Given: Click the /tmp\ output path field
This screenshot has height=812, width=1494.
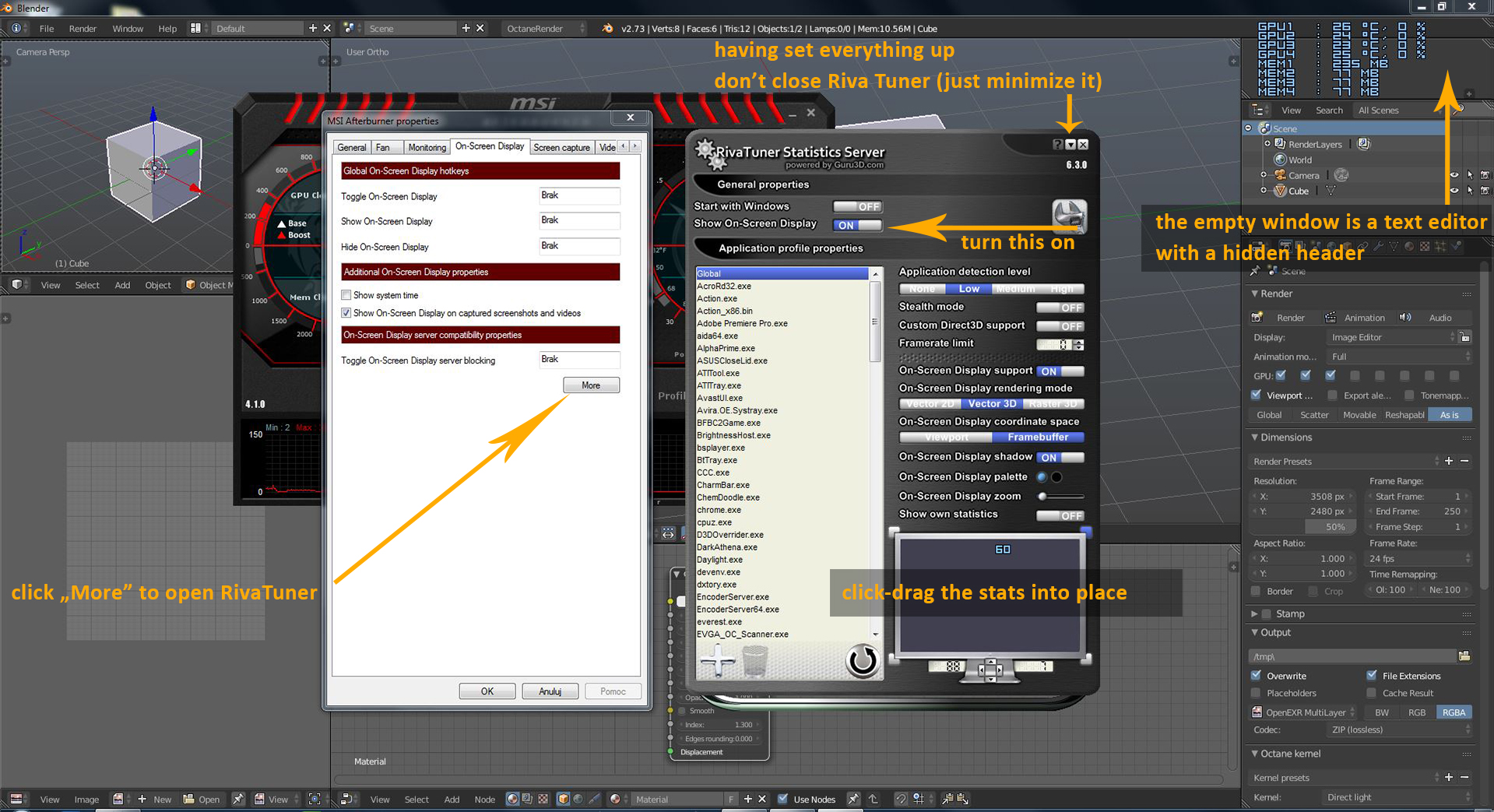Looking at the screenshot, I should [1352, 656].
